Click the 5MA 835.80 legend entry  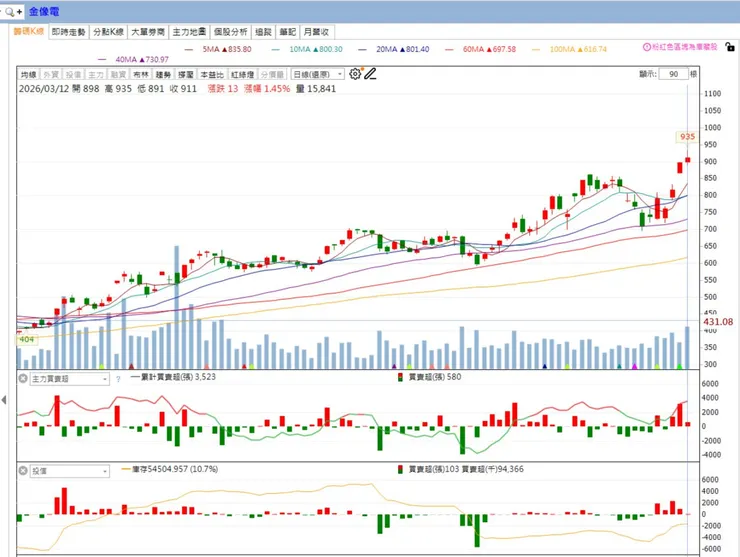click(219, 49)
